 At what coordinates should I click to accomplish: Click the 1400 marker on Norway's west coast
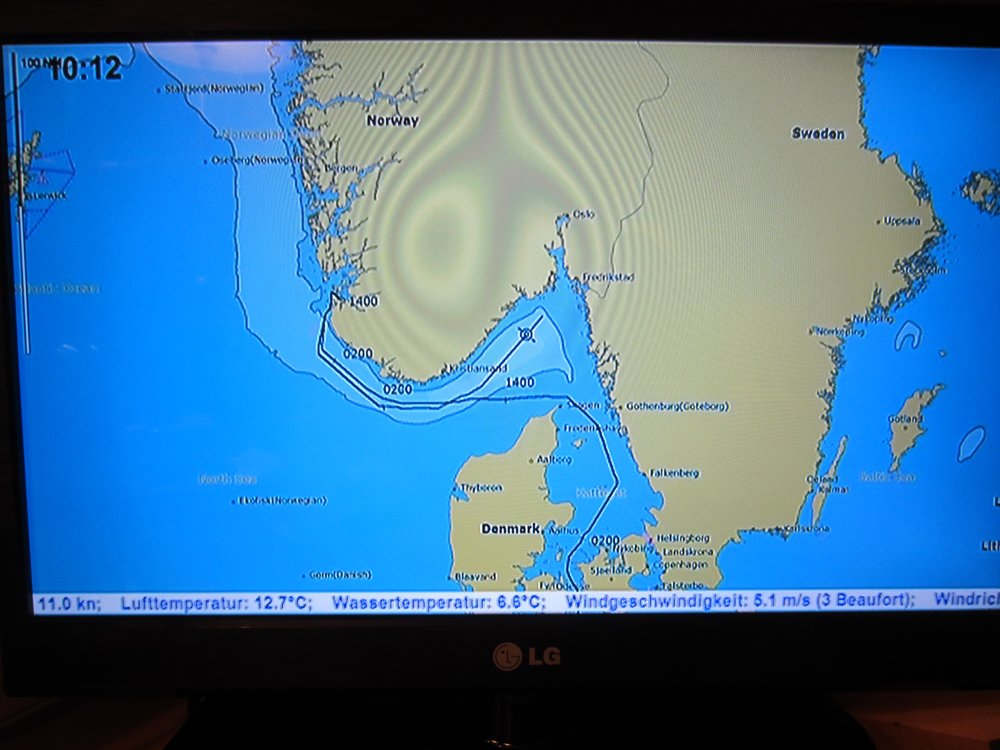point(363,300)
